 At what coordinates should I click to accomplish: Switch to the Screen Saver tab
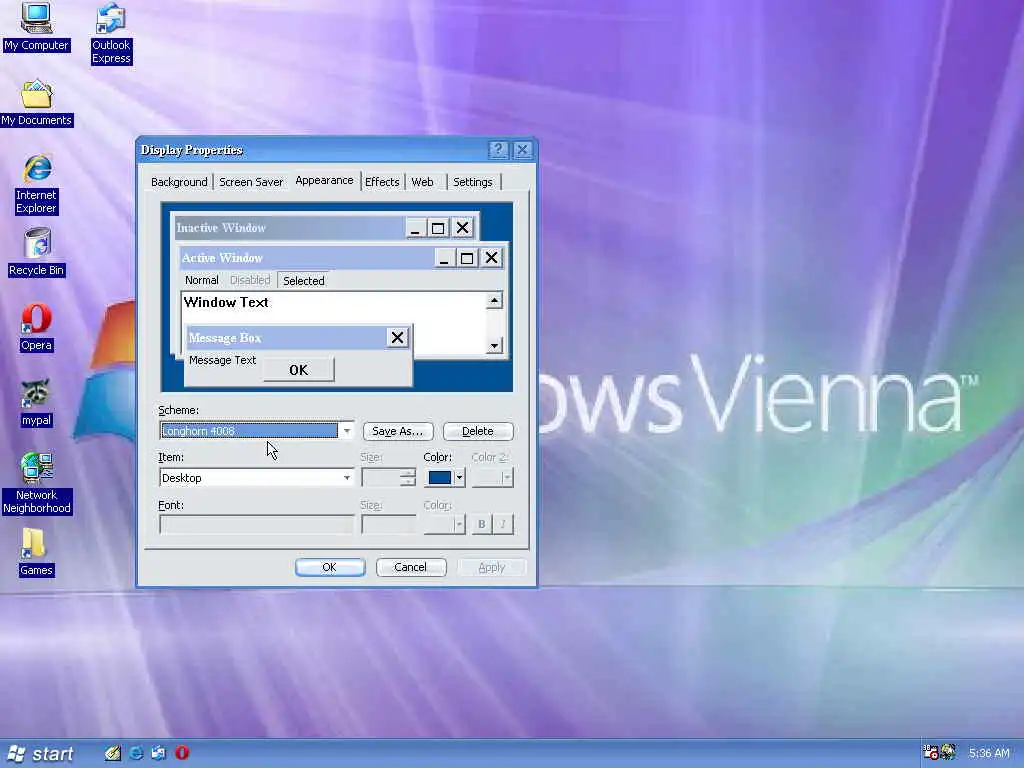point(251,182)
